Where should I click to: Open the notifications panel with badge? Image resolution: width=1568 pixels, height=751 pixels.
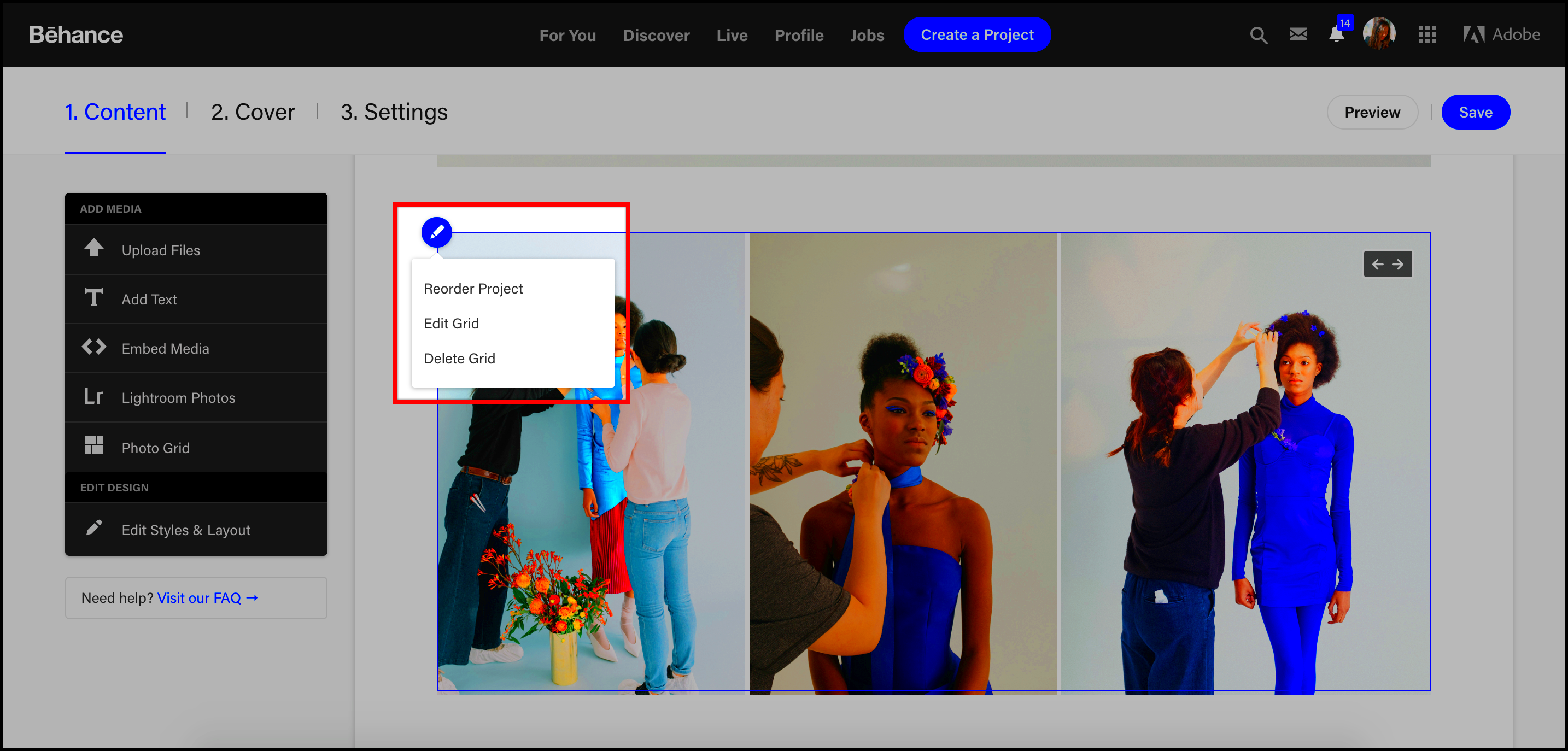coord(1337,35)
